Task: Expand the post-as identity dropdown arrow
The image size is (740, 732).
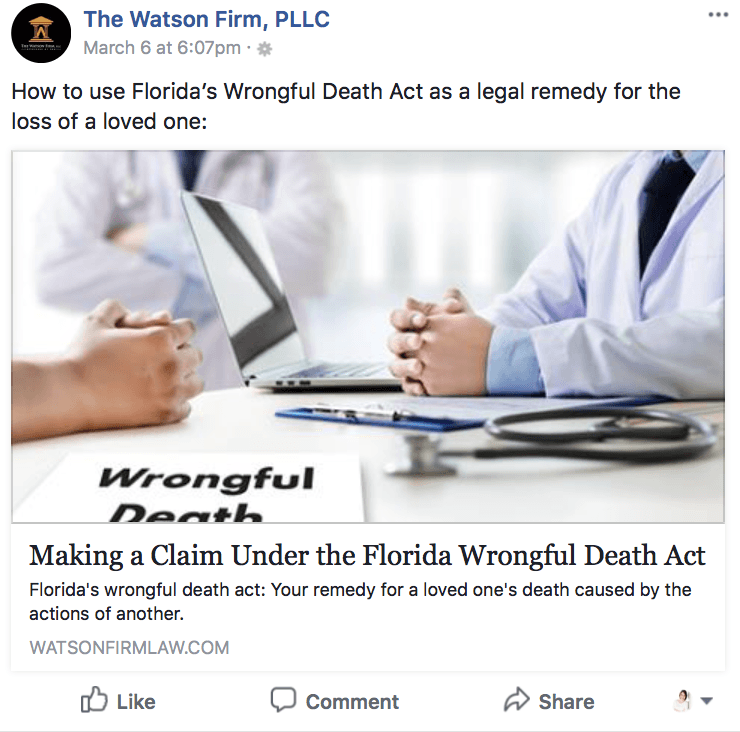Action: pos(706,701)
